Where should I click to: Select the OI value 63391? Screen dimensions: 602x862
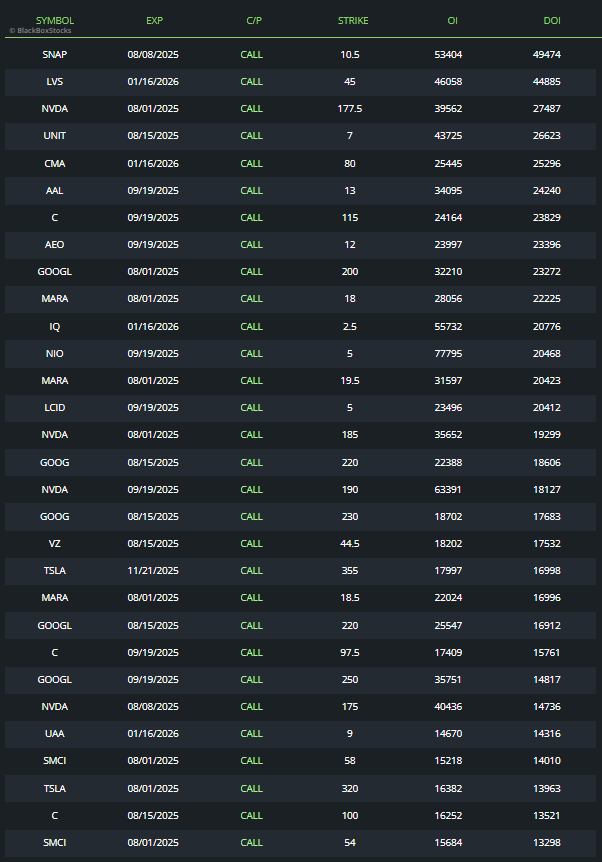(448, 489)
